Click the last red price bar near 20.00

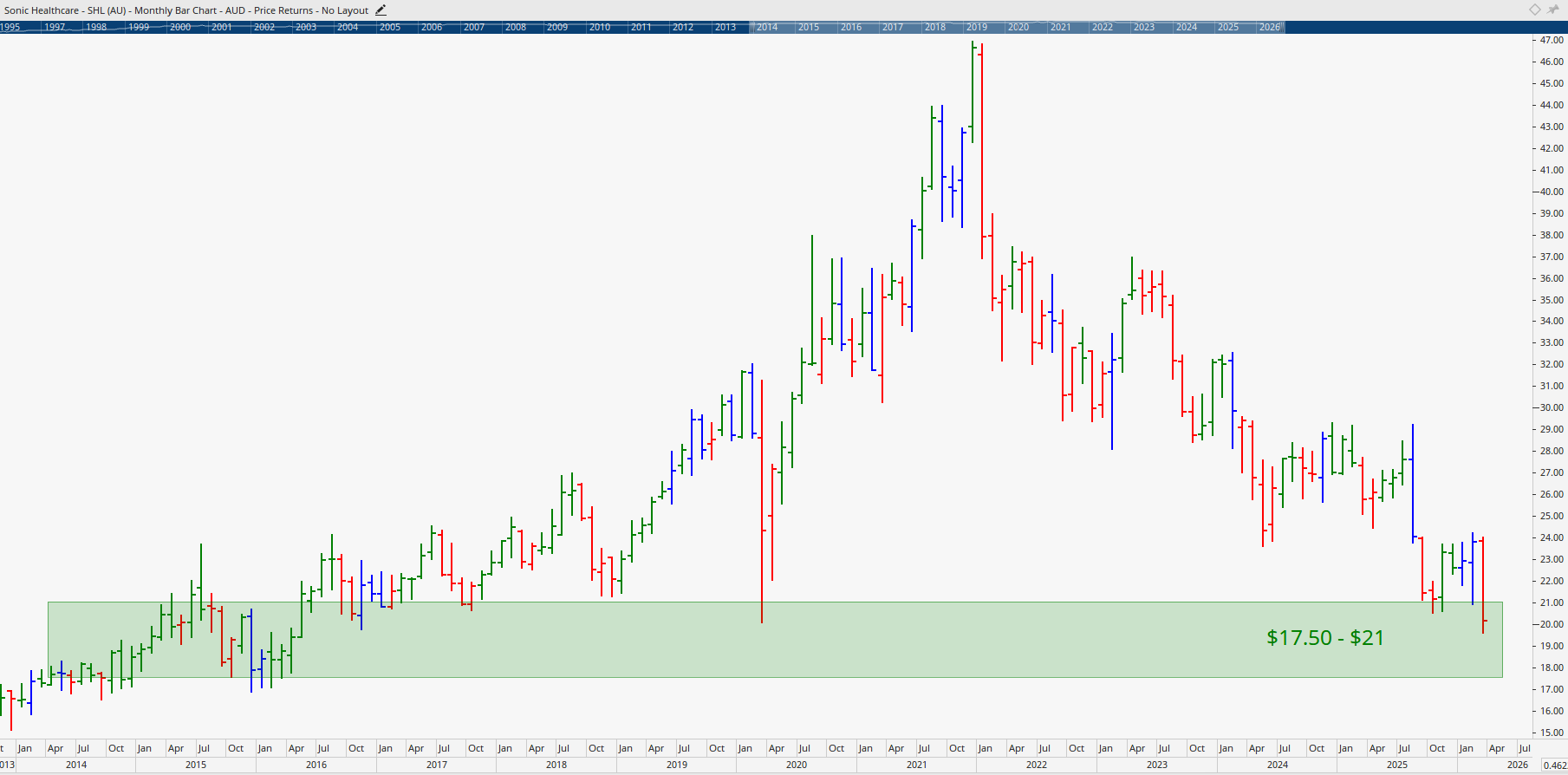coord(1483,585)
